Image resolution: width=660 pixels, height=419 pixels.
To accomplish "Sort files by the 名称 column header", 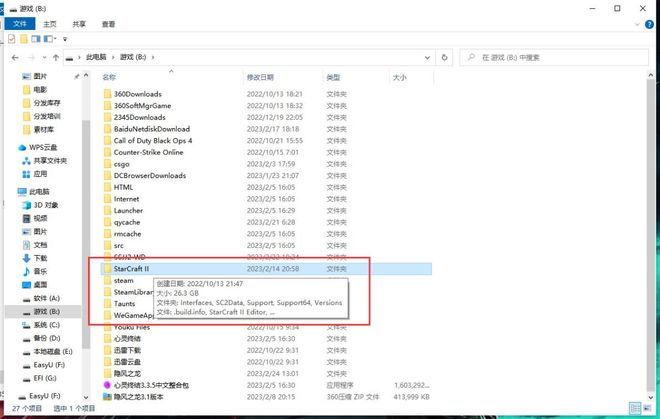I will coord(110,76).
